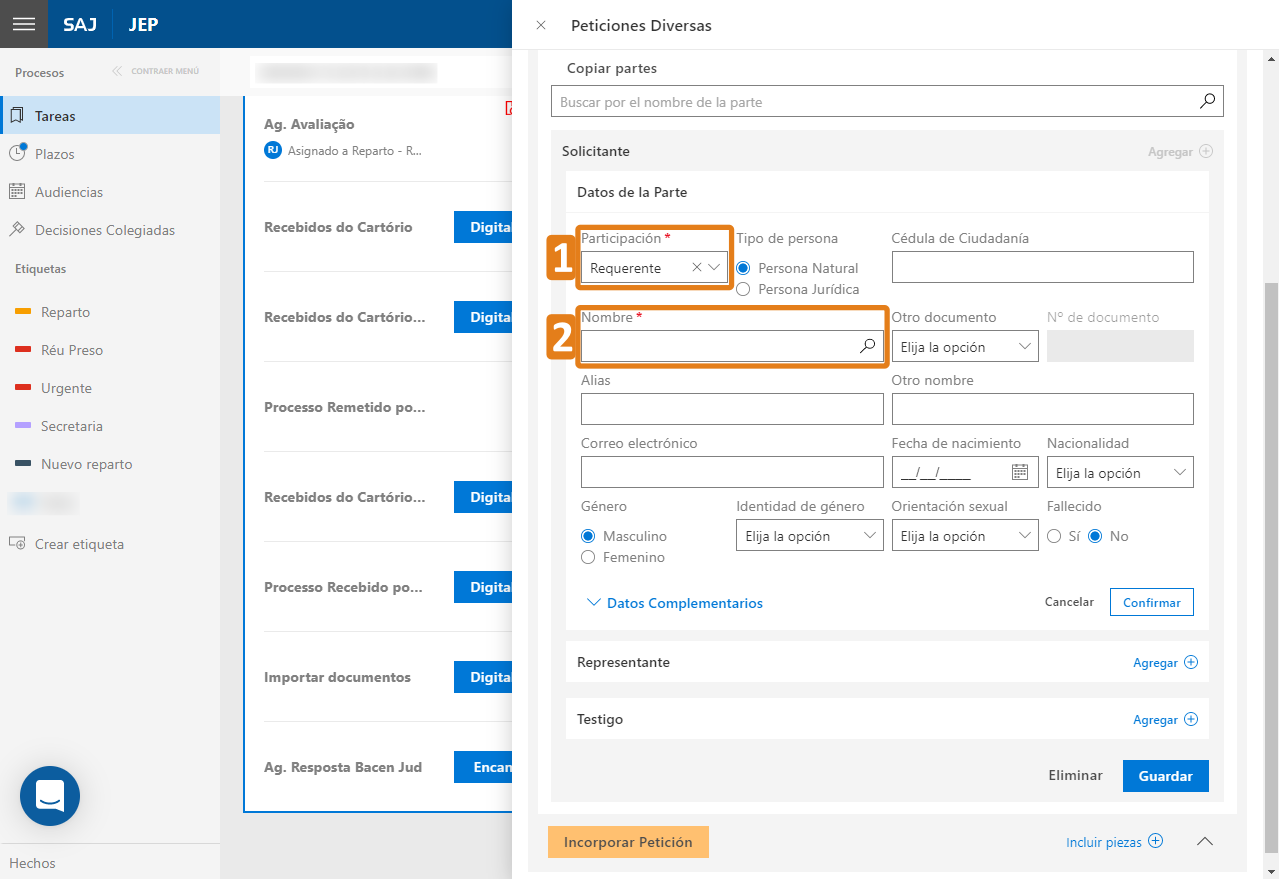The height and width of the screenshot is (879, 1279).
Task: Select Persona Natural radio button
Action: point(743,268)
